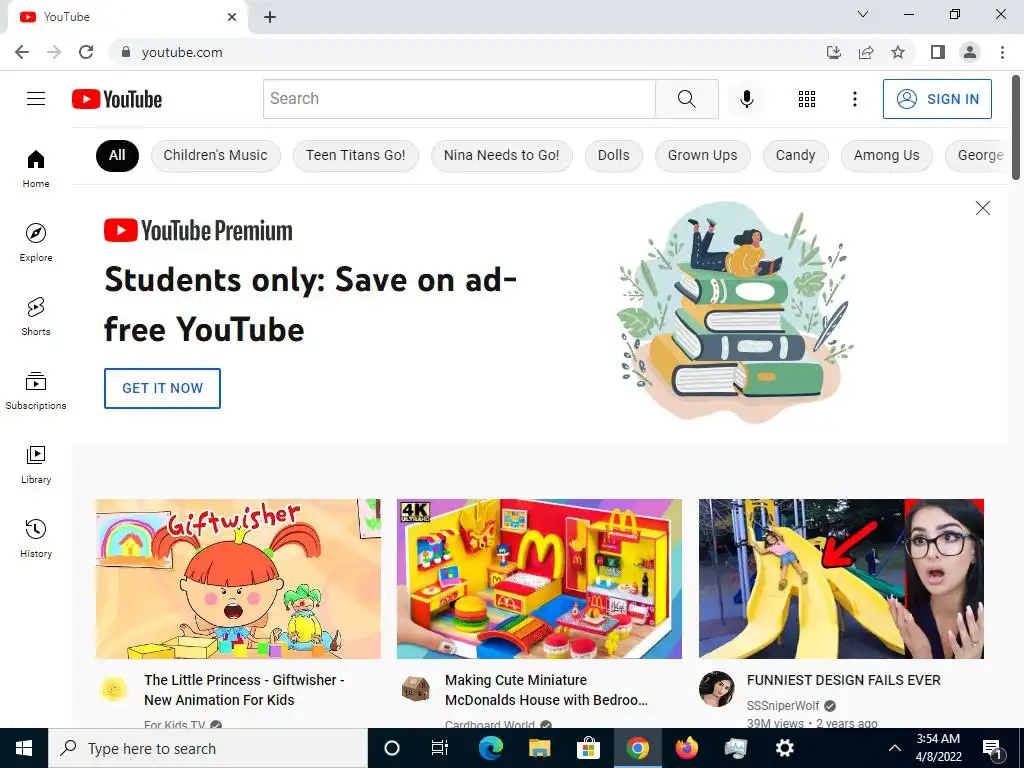Click the Windows taskbar search box
This screenshot has height=768, width=1024.
(208, 748)
